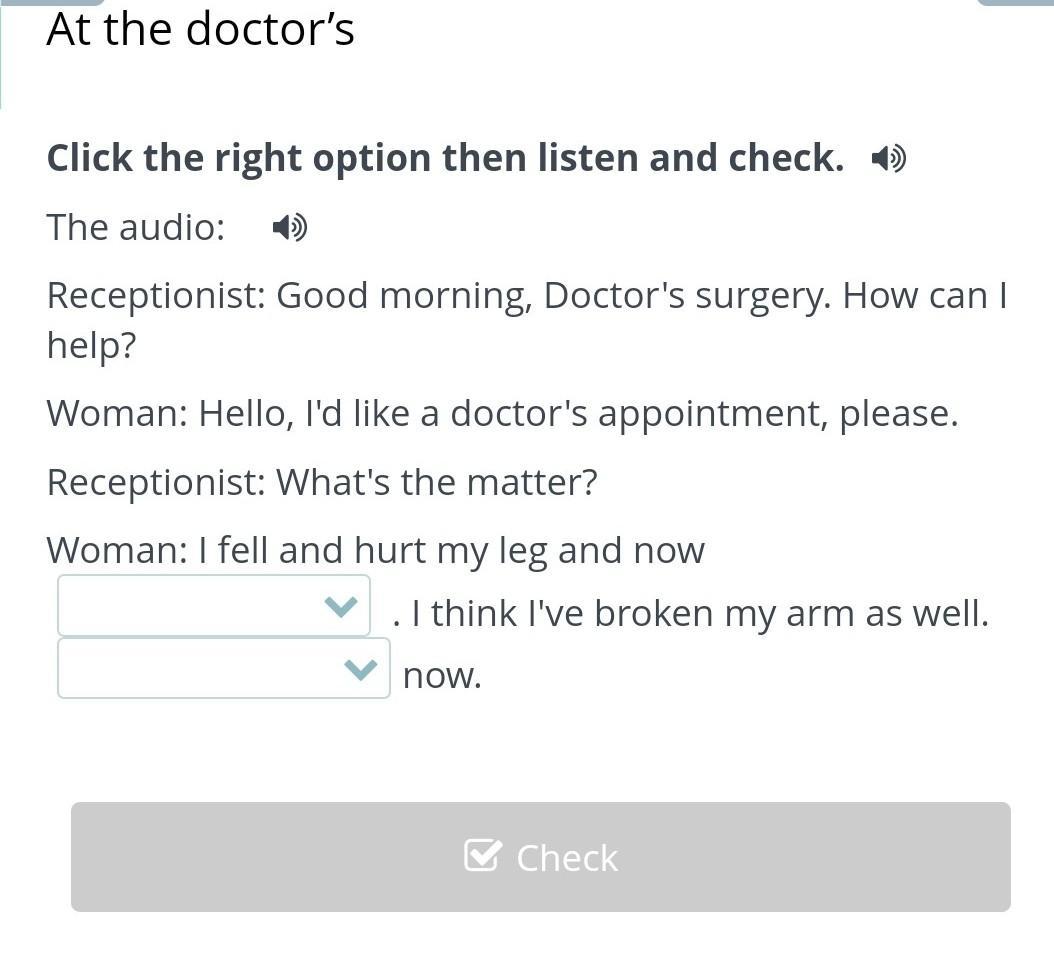Screen dimensions: 1054x977
Task: Expand first dropdown using its chevron arrow
Action: [341, 606]
